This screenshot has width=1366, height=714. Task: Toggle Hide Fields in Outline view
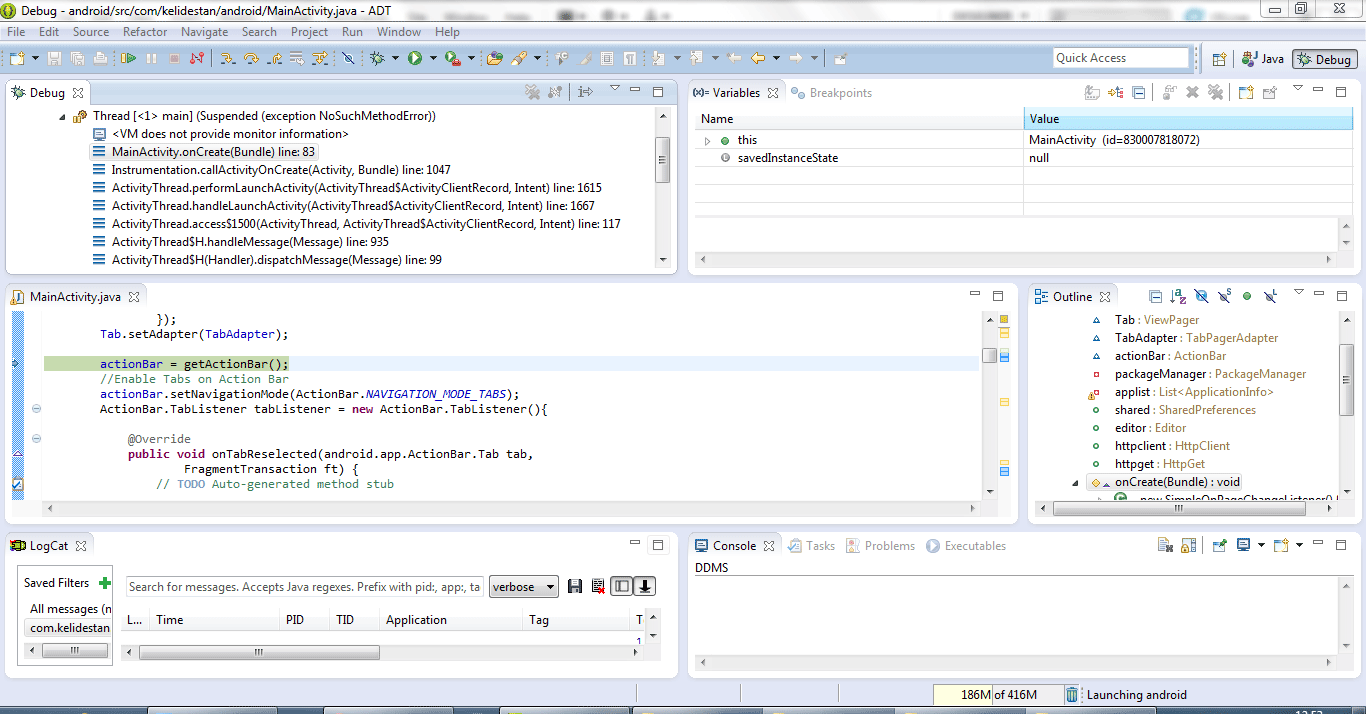point(1201,297)
